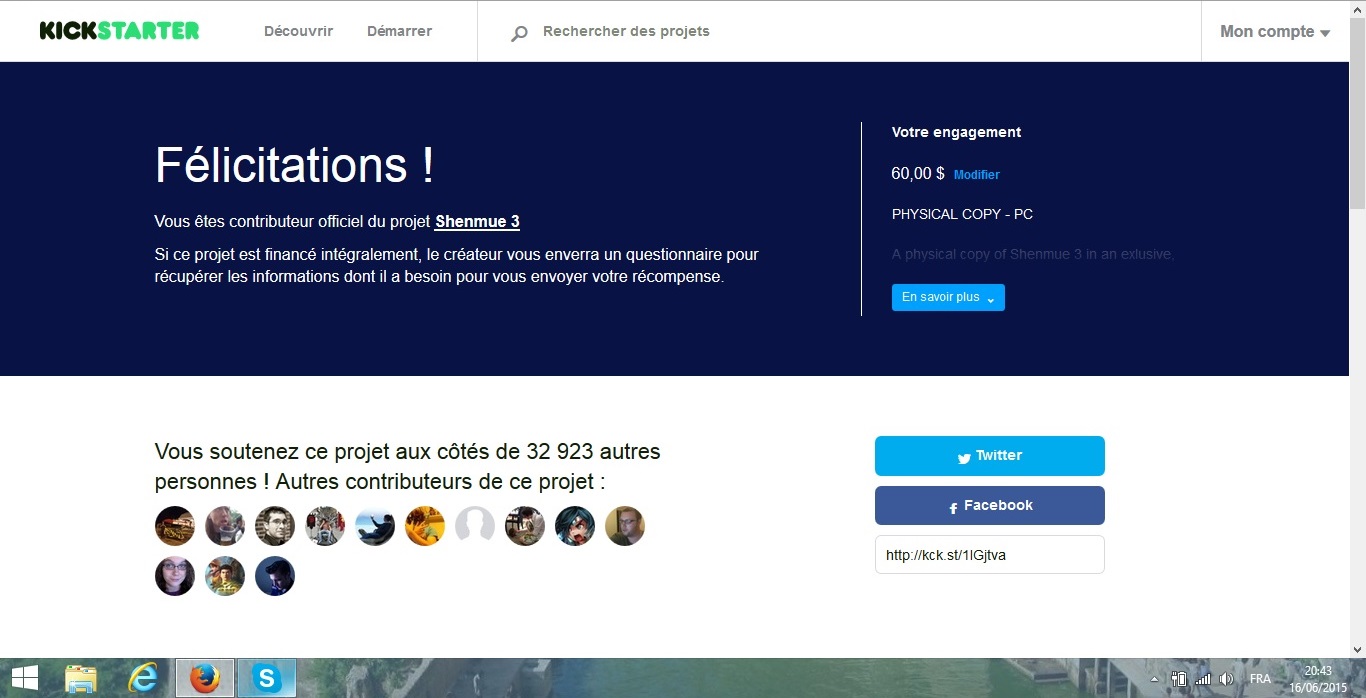Share the project on Twitter
This screenshot has width=1366, height=698.
click(x=989, y=456)
